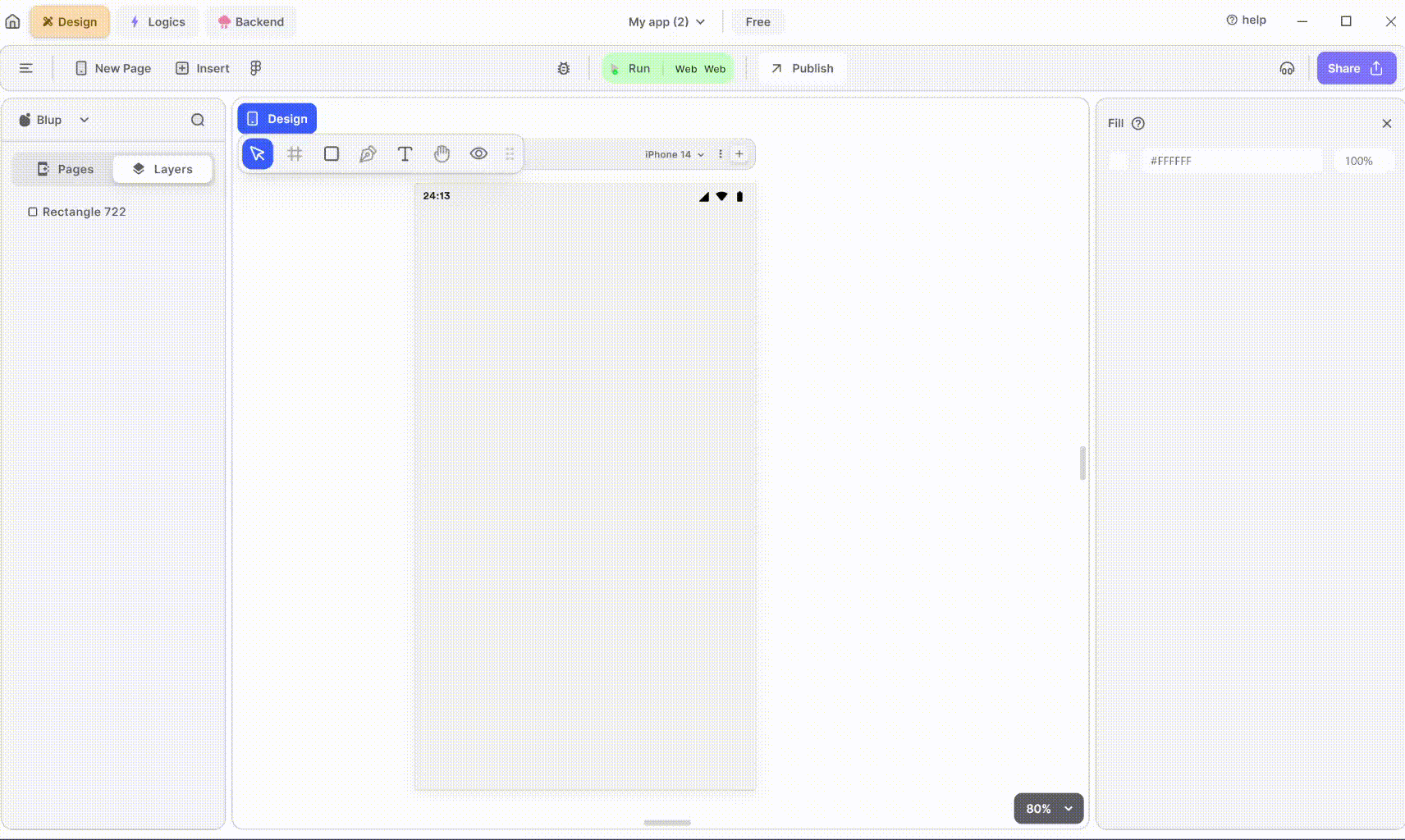Viewport: 1405px width, 840px height.
Task: Open the 80% zoom dropdown
Action: (1046, 808)
